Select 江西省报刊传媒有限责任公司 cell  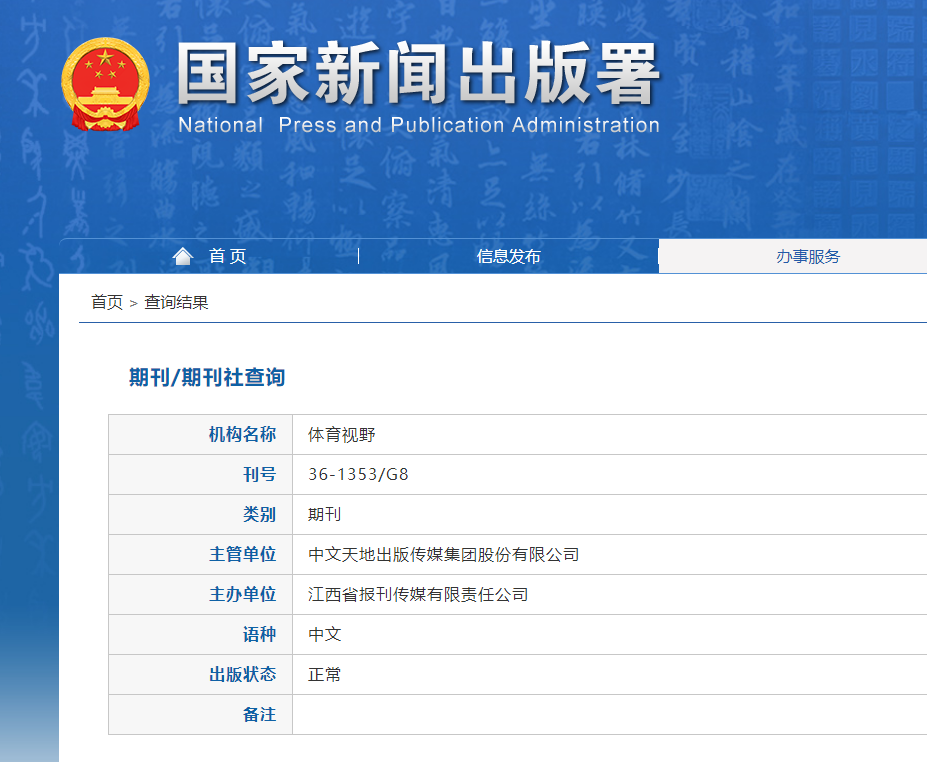pyautogui.click(x=418, y=595)
